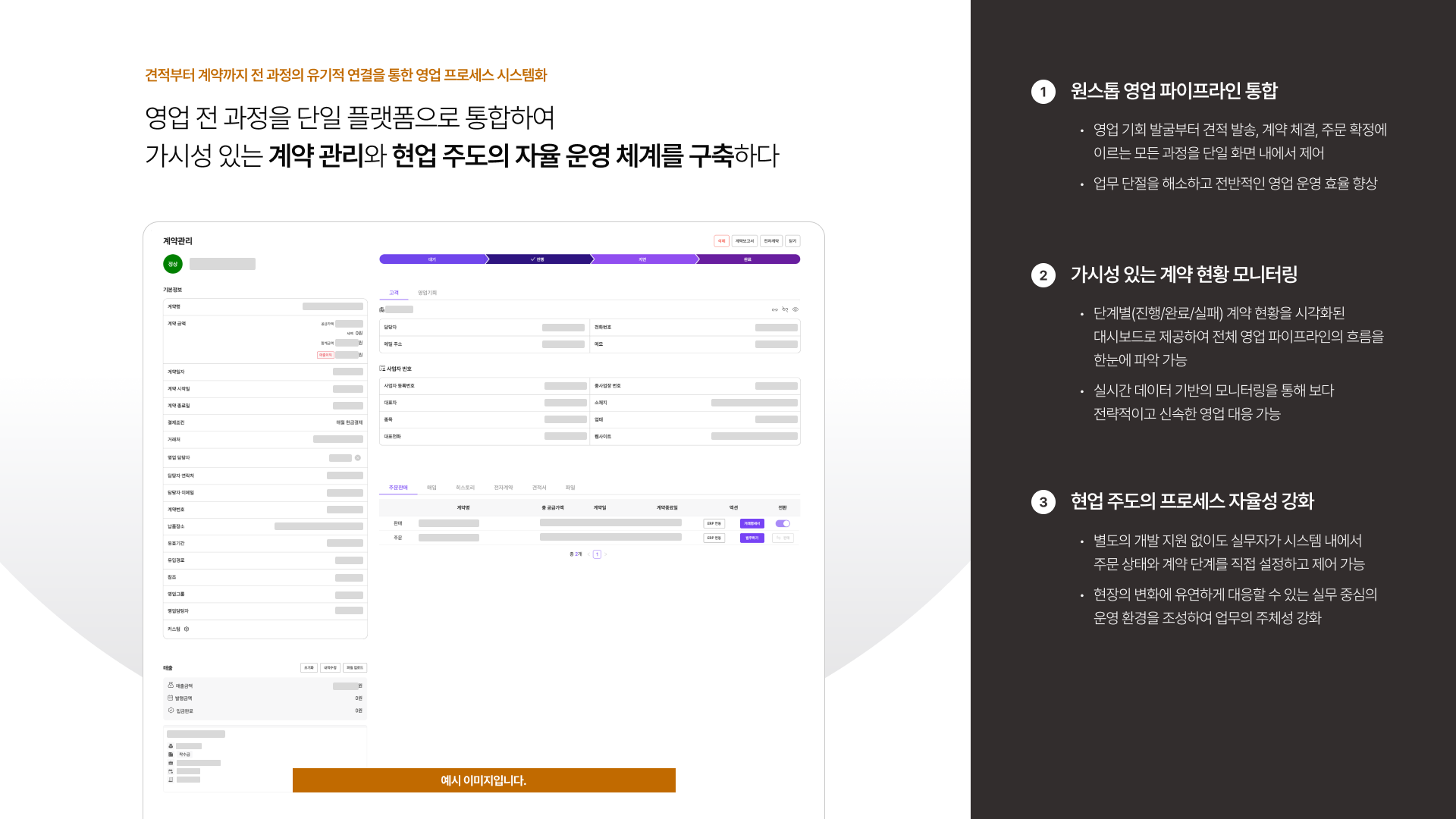Click the red 삭제 button

coord(721,241)
